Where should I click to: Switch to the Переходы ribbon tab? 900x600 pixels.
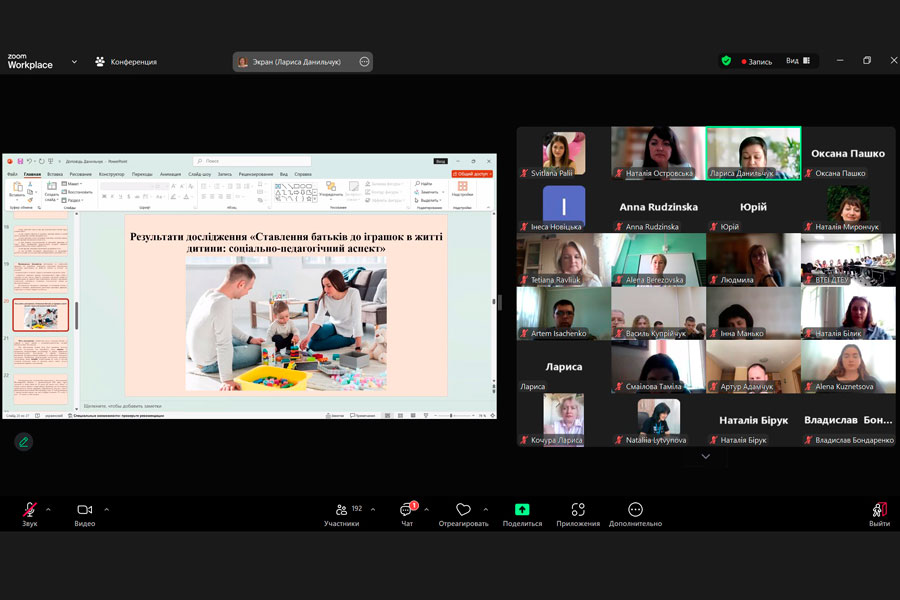click(x=142, y=174)
